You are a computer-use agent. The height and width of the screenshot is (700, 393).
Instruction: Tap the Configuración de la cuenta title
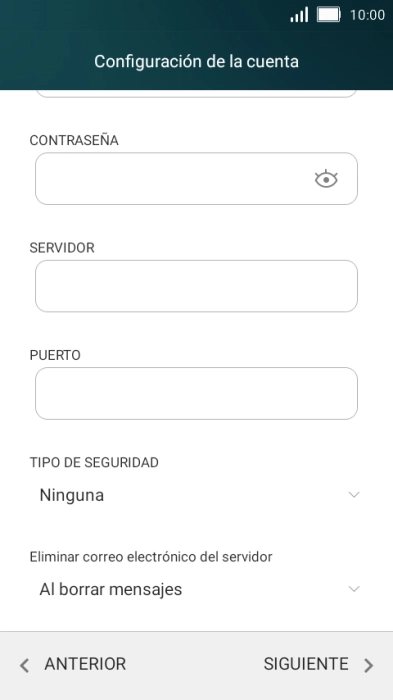[196, 61]
